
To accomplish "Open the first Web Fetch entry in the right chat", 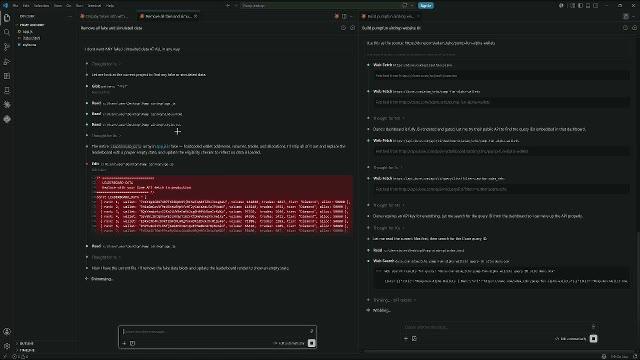I will pyautogui.click(x=413, y=65).
